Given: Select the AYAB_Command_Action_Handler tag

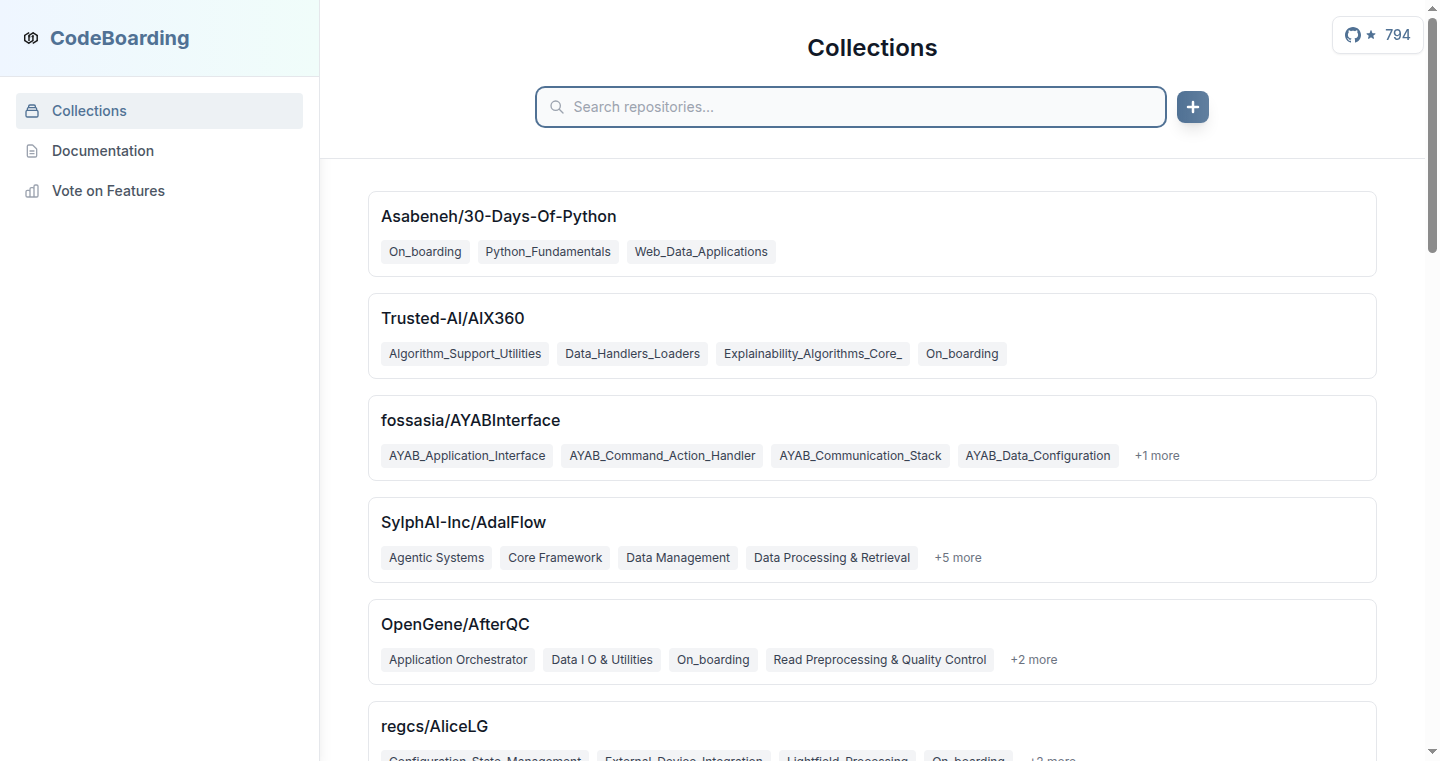Looking at the screenshot, I should tap(662, 456).
